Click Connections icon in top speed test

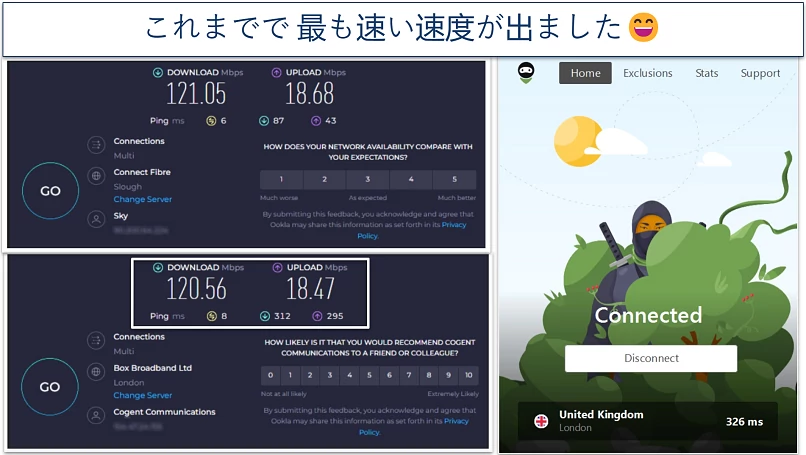[96, 145]
